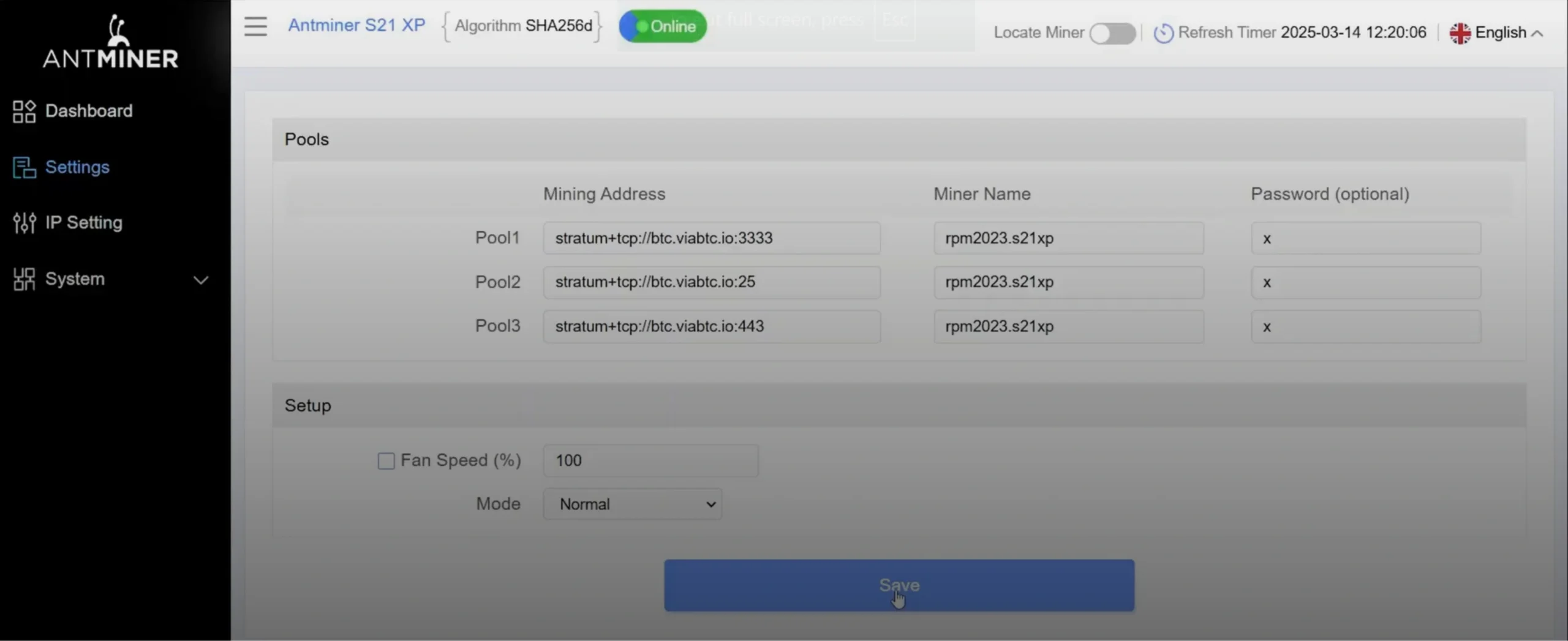Click the Pool2 row label
Image resolution: width=1568 pixels, height=641 pixels.
point(497,282)
